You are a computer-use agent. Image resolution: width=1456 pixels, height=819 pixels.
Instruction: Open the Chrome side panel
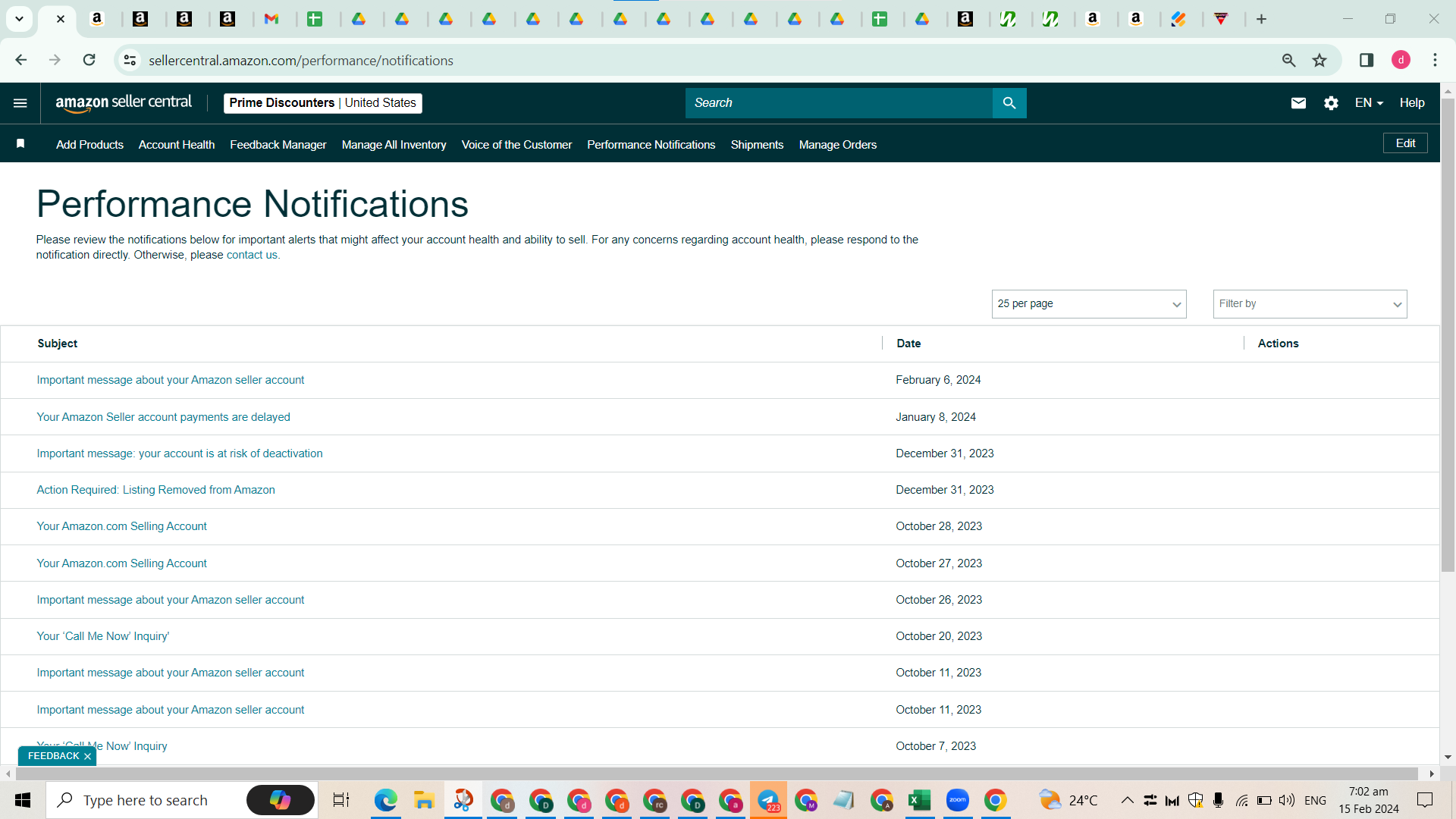[x=1367, y=60]
